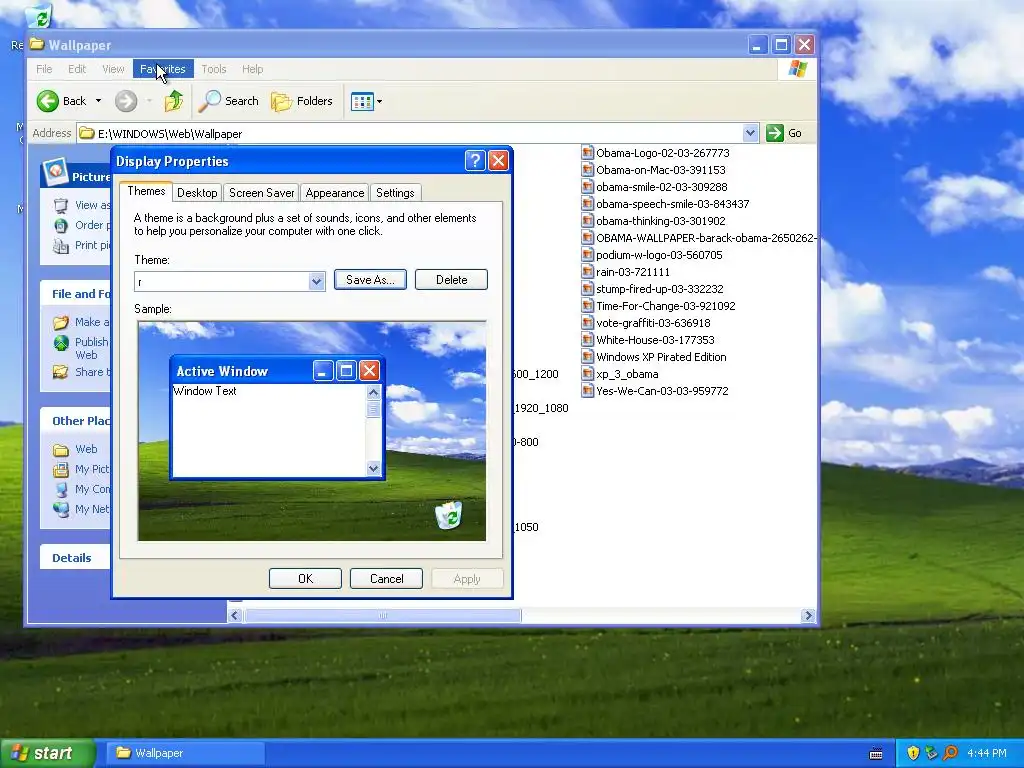The width and height of the screenshot is (1024, 768).
Task: Click the Wallpaper taskbar button
Action: [x=185, y=753]
